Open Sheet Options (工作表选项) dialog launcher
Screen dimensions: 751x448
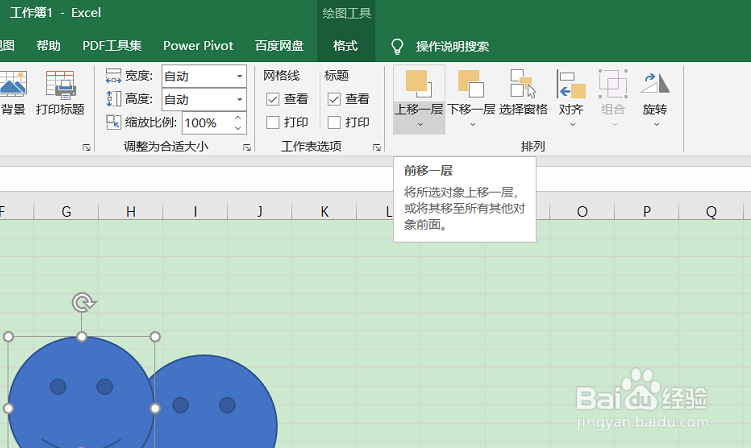pos(377,148)
